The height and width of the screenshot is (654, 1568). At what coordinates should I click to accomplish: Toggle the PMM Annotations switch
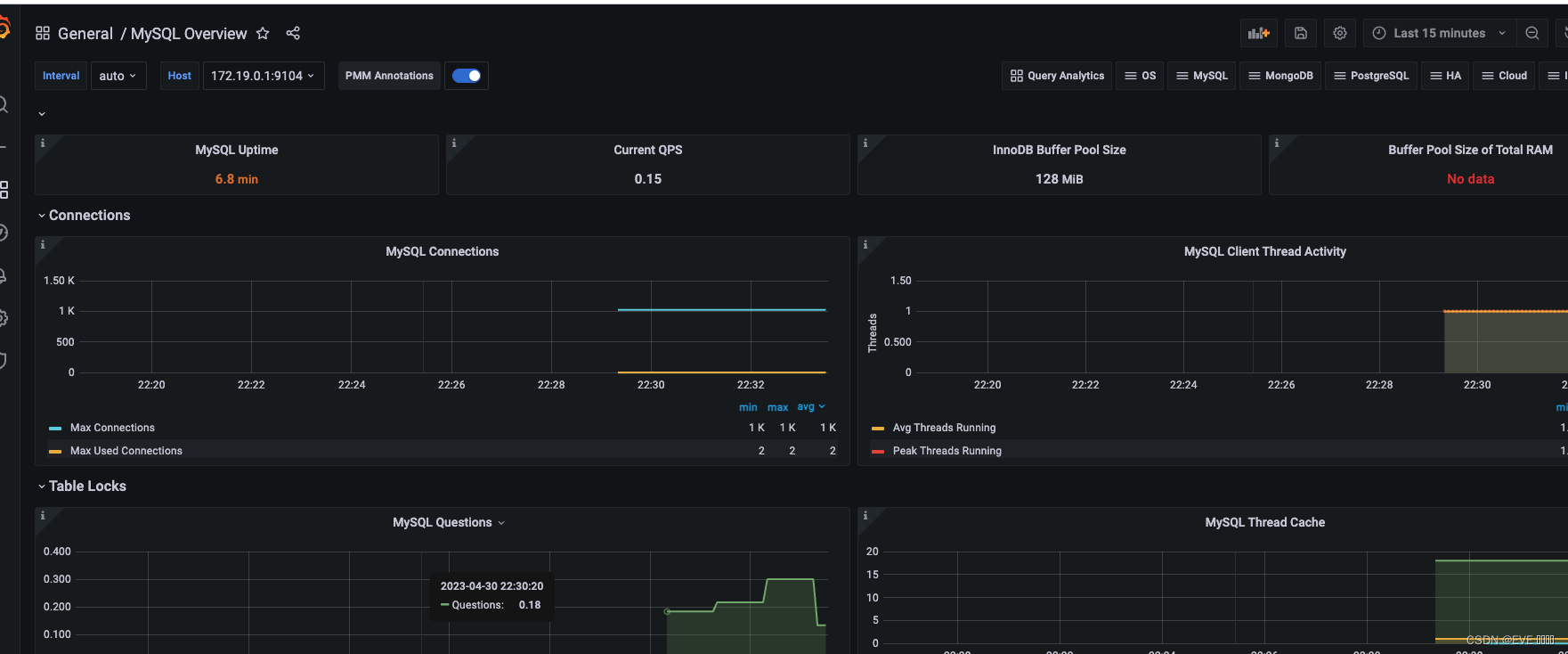coord(467,76)
